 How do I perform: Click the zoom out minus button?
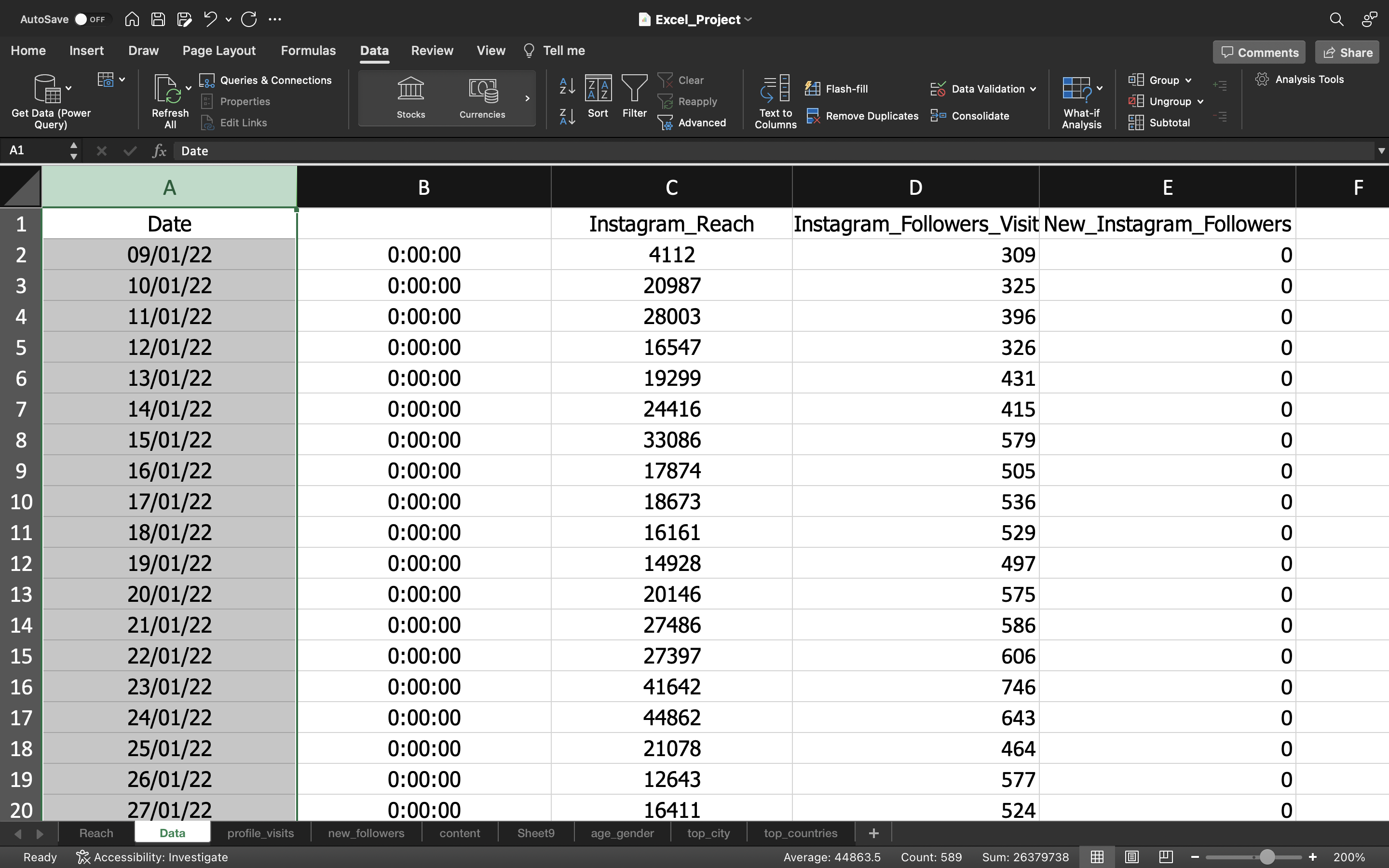tap(1195, 857)
